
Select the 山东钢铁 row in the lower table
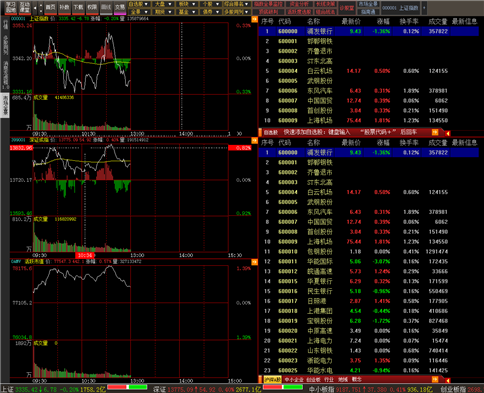tap(369, 351)
